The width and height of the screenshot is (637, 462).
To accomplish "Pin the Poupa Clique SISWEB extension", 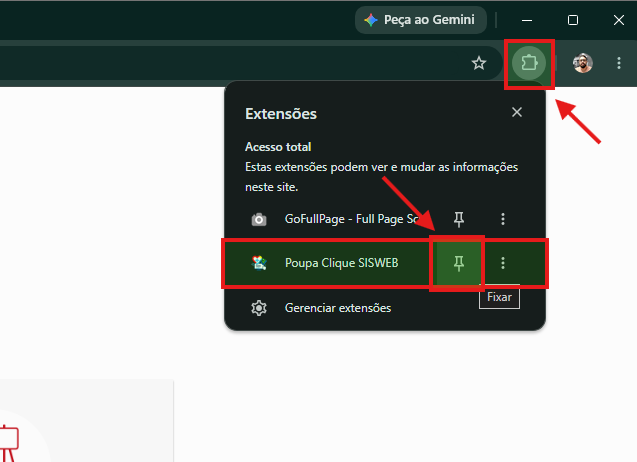I will tap(459, 263).
